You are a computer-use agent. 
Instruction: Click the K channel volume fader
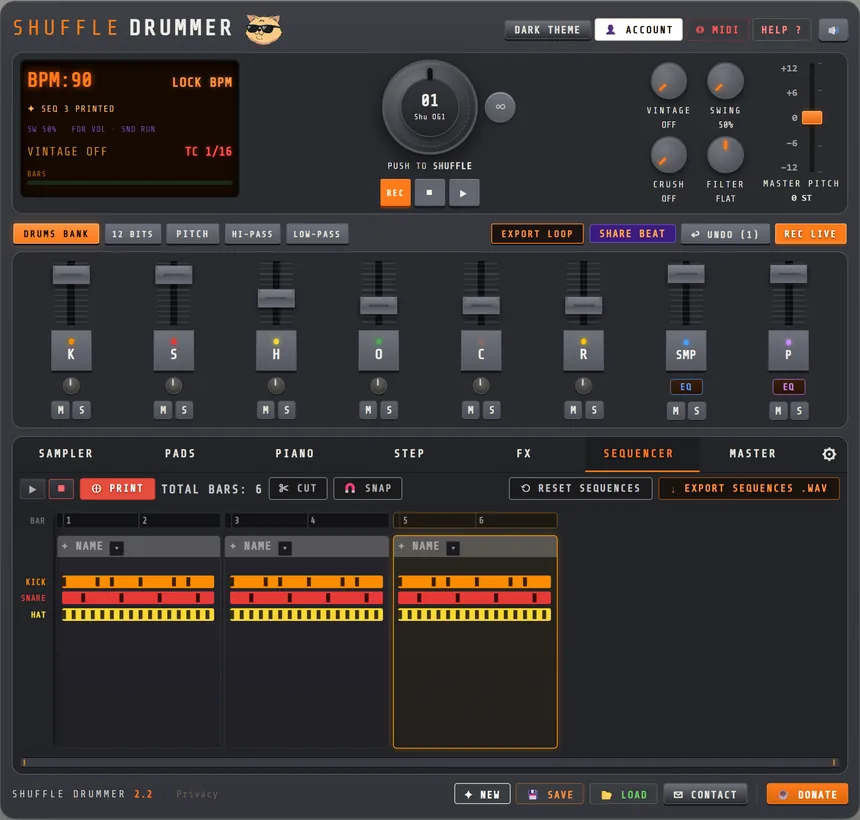(71, 274)
